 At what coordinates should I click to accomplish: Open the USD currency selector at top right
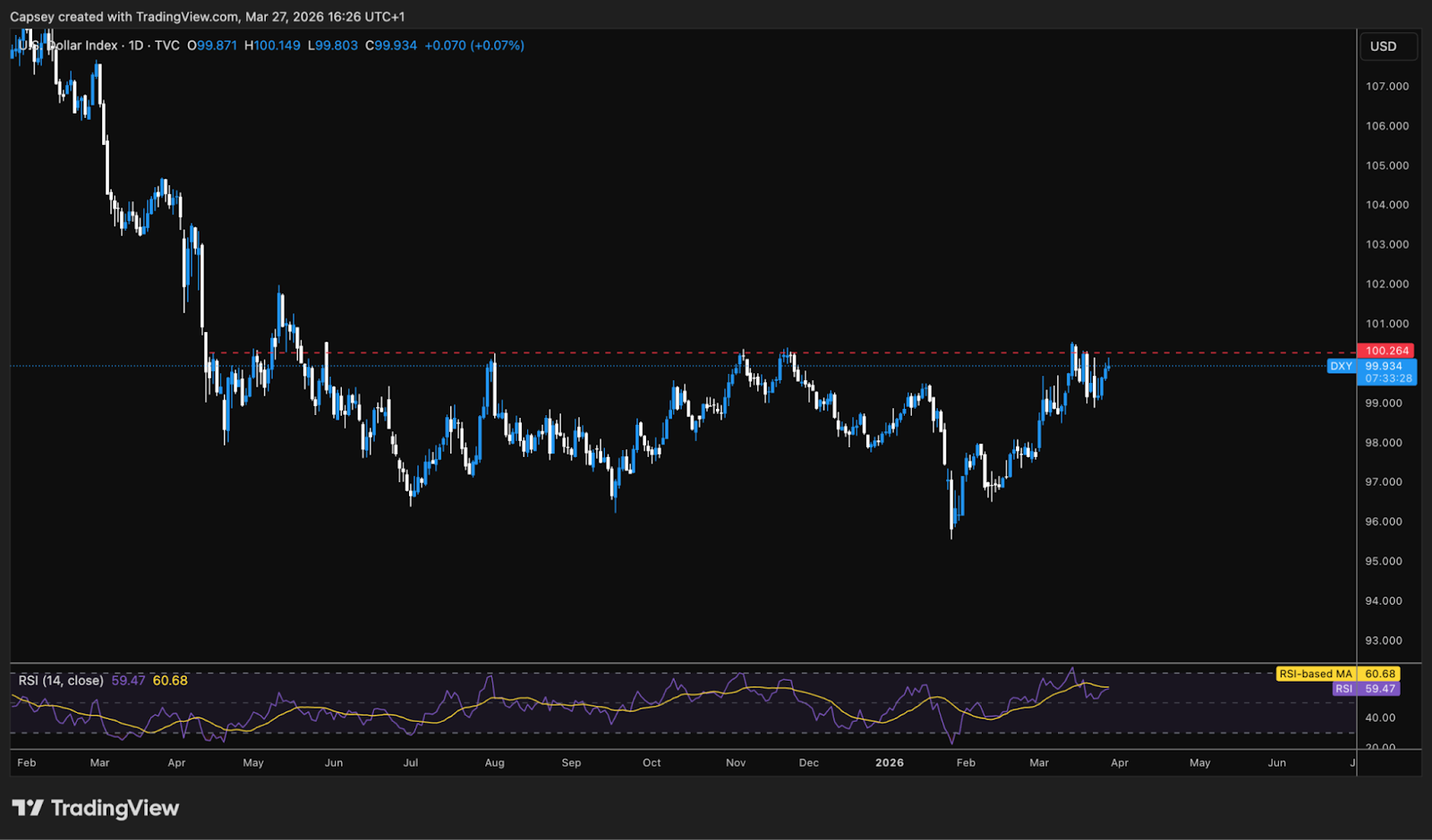tap(1388, 46)
